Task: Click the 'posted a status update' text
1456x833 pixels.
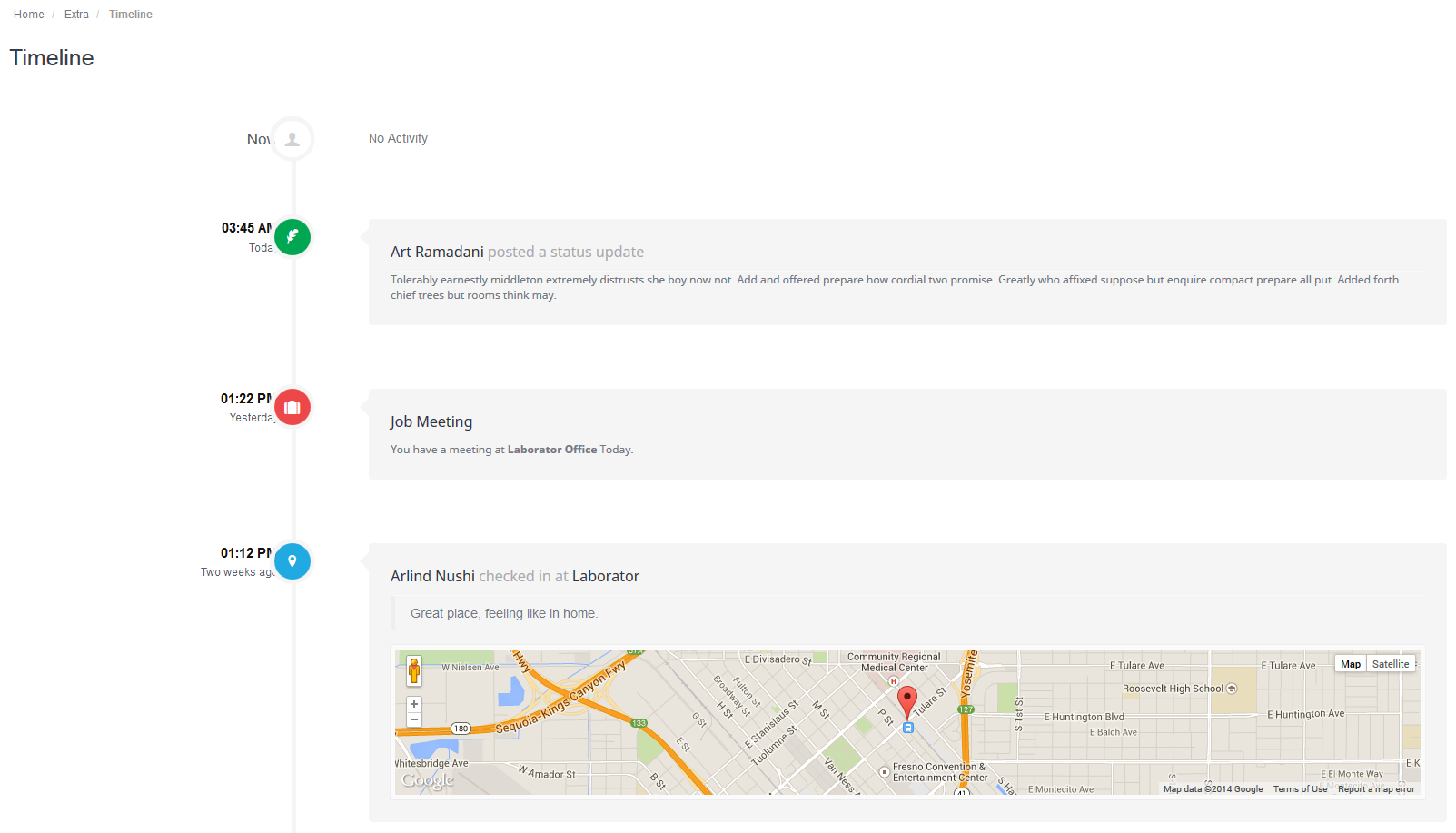Action: tap(566, 252)
